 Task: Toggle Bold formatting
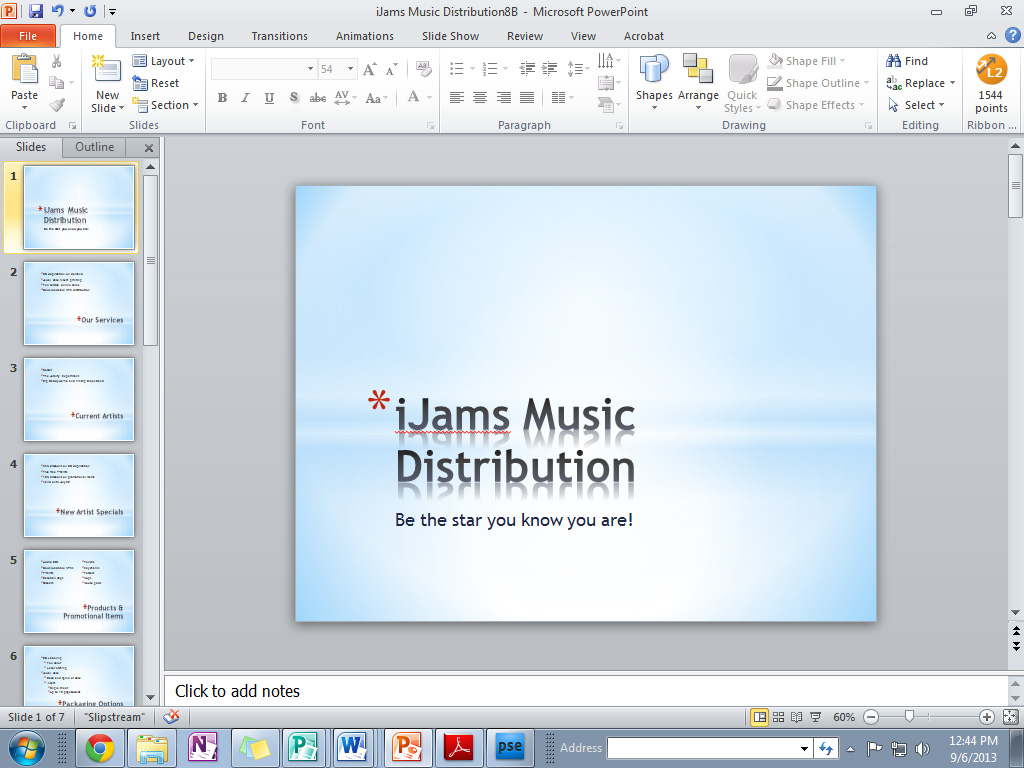222,98
